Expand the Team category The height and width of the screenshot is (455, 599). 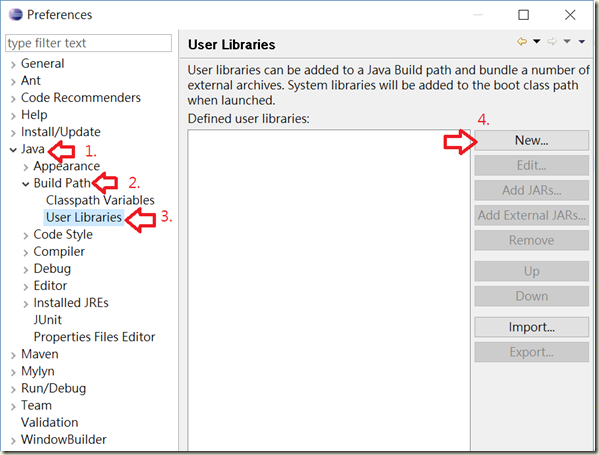pyautogui.click(x=13, y=406)
